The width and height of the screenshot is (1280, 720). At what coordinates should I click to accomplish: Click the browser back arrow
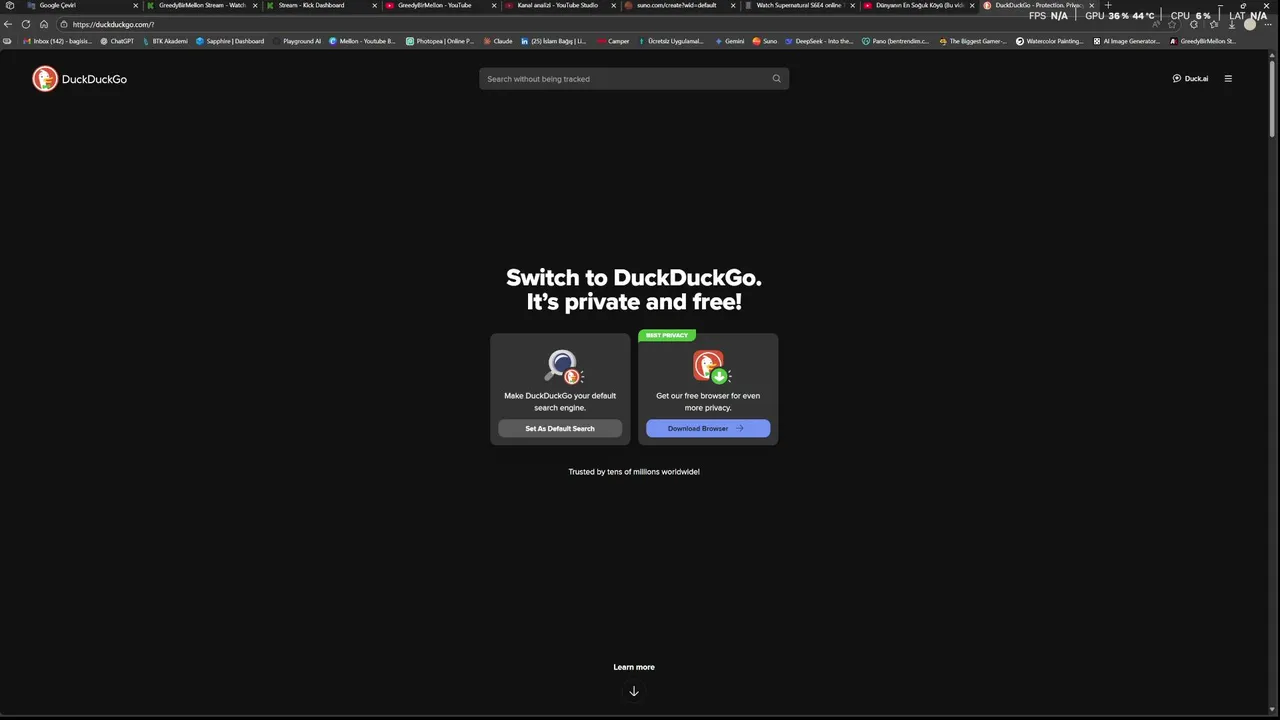pos(8,24)
